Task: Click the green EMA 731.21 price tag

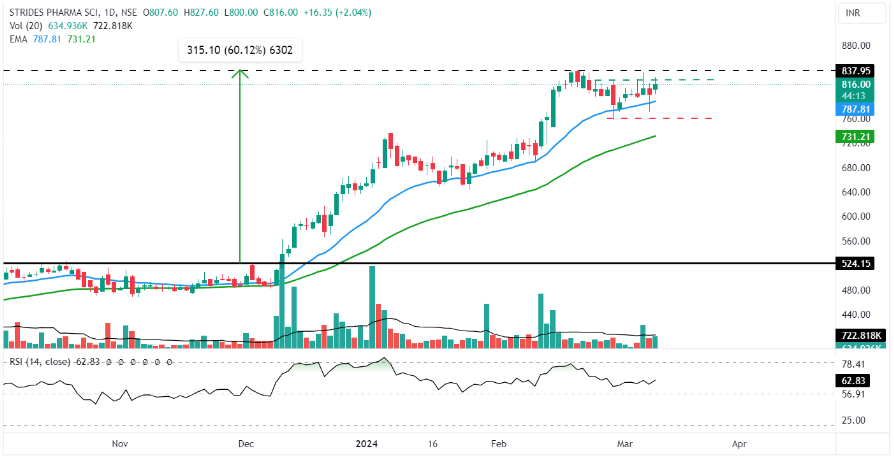Action: pos(852,136)
